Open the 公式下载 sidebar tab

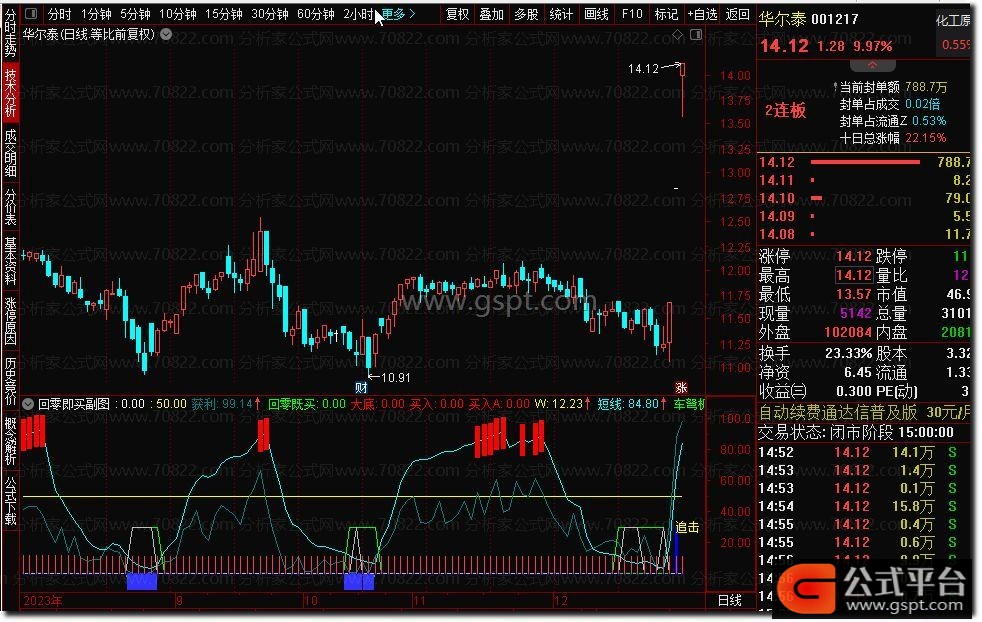11,501
